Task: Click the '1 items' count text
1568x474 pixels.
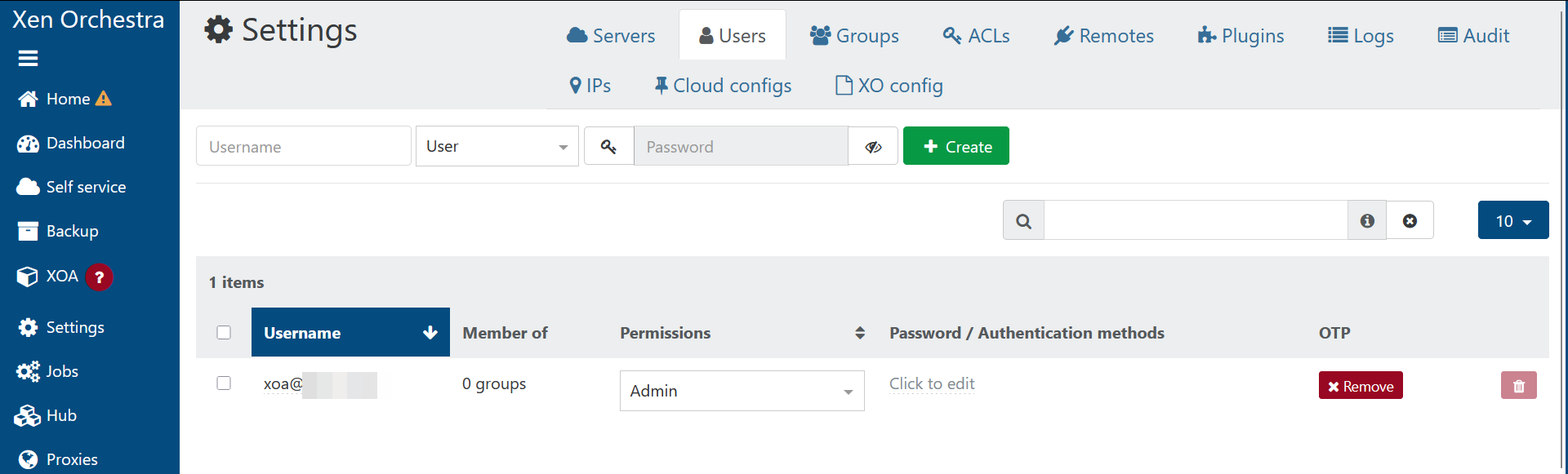Action: pyautogui.click(x=236, y=282)
